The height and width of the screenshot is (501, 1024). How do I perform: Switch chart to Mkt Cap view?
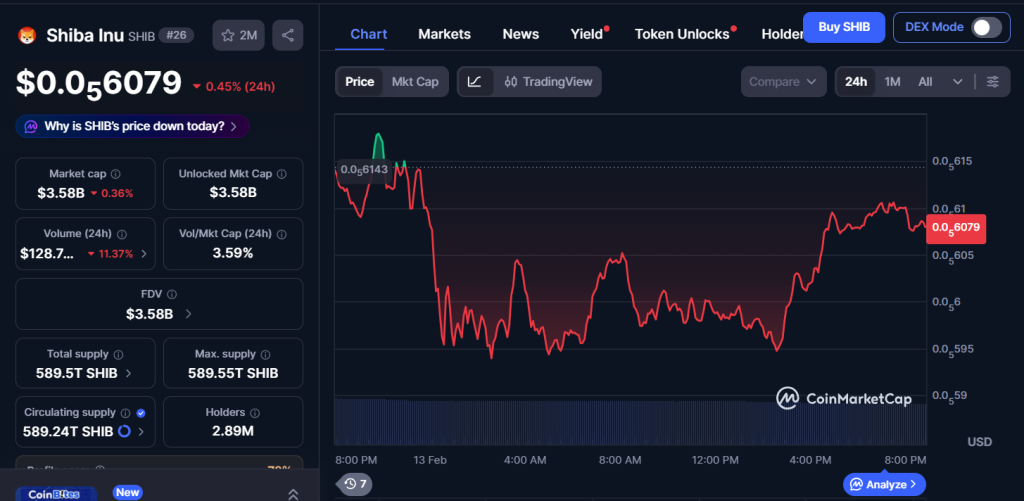414,82
